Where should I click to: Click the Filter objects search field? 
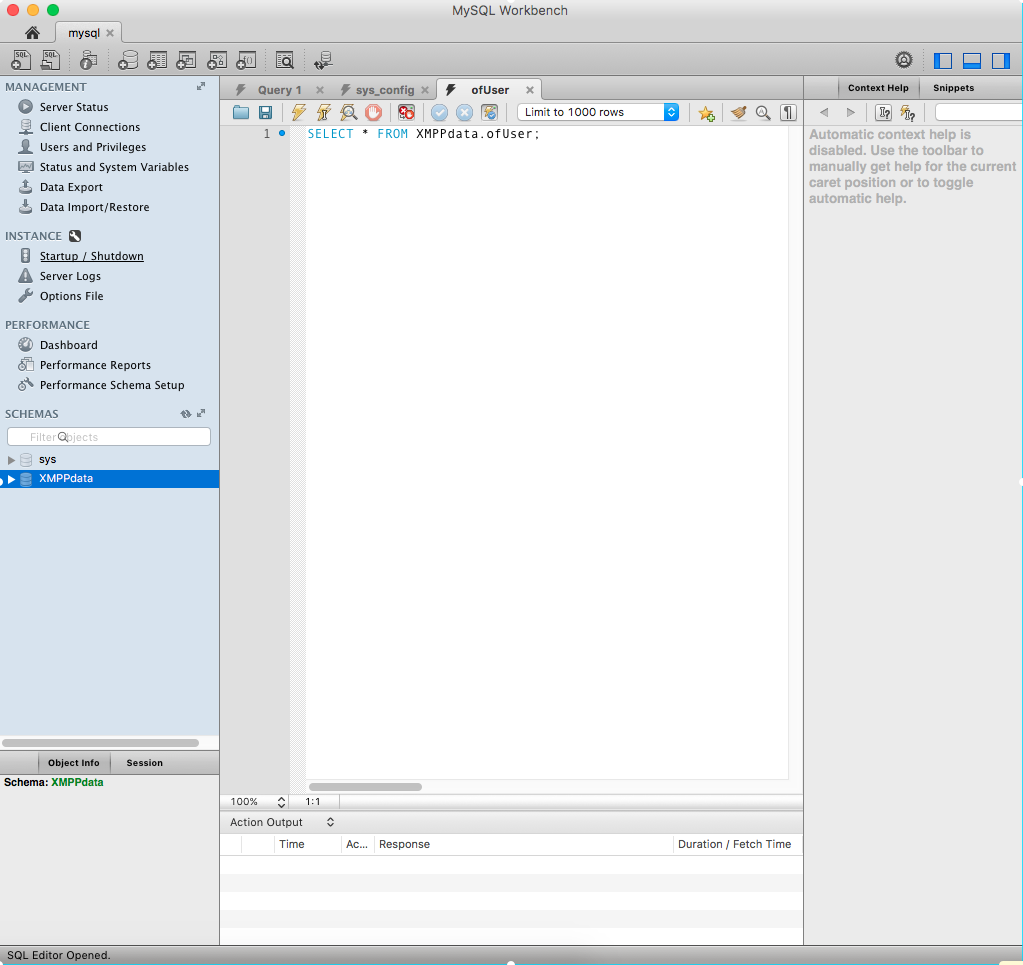click(109, 437)
